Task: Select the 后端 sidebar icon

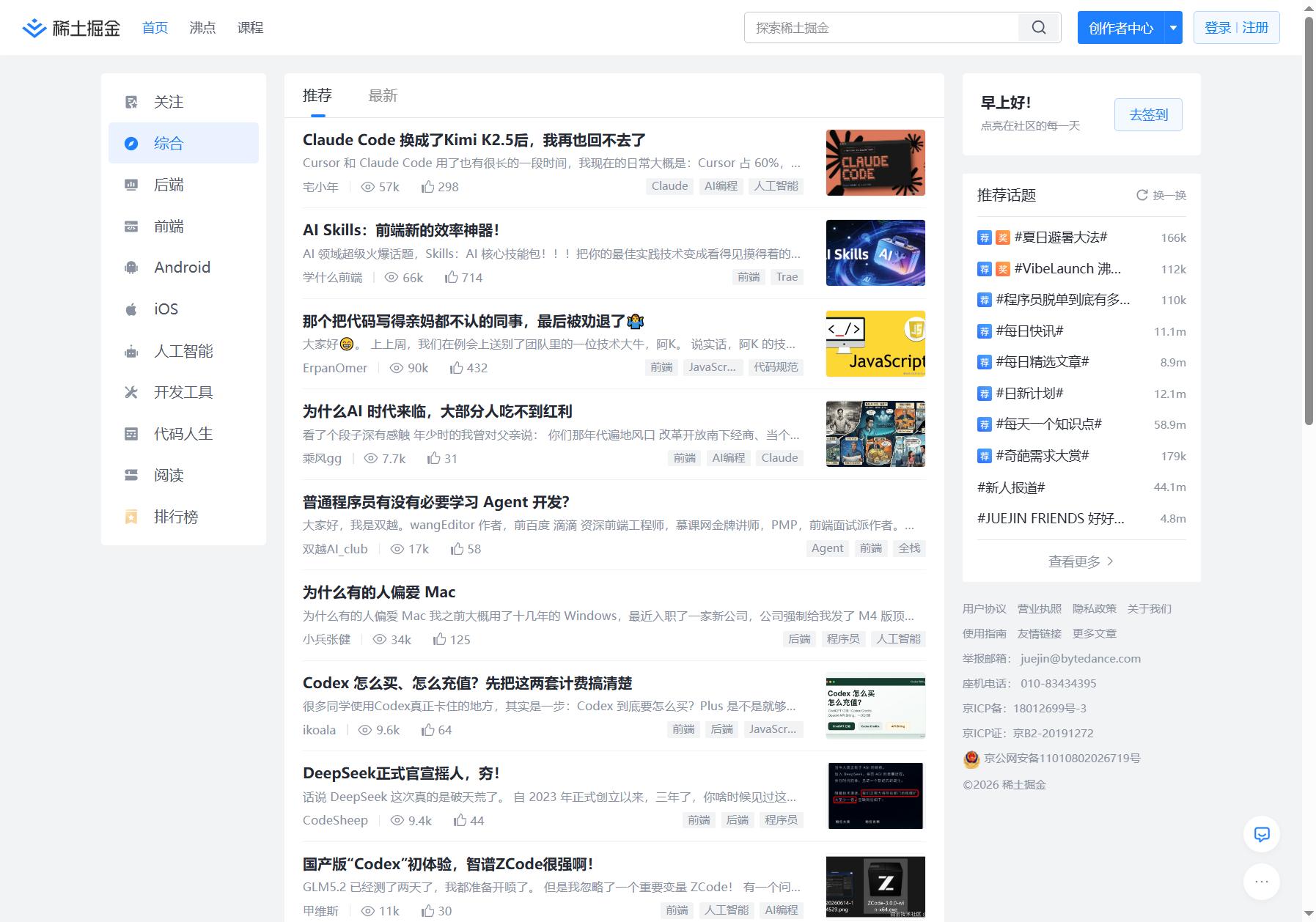Action: (131, 185)
